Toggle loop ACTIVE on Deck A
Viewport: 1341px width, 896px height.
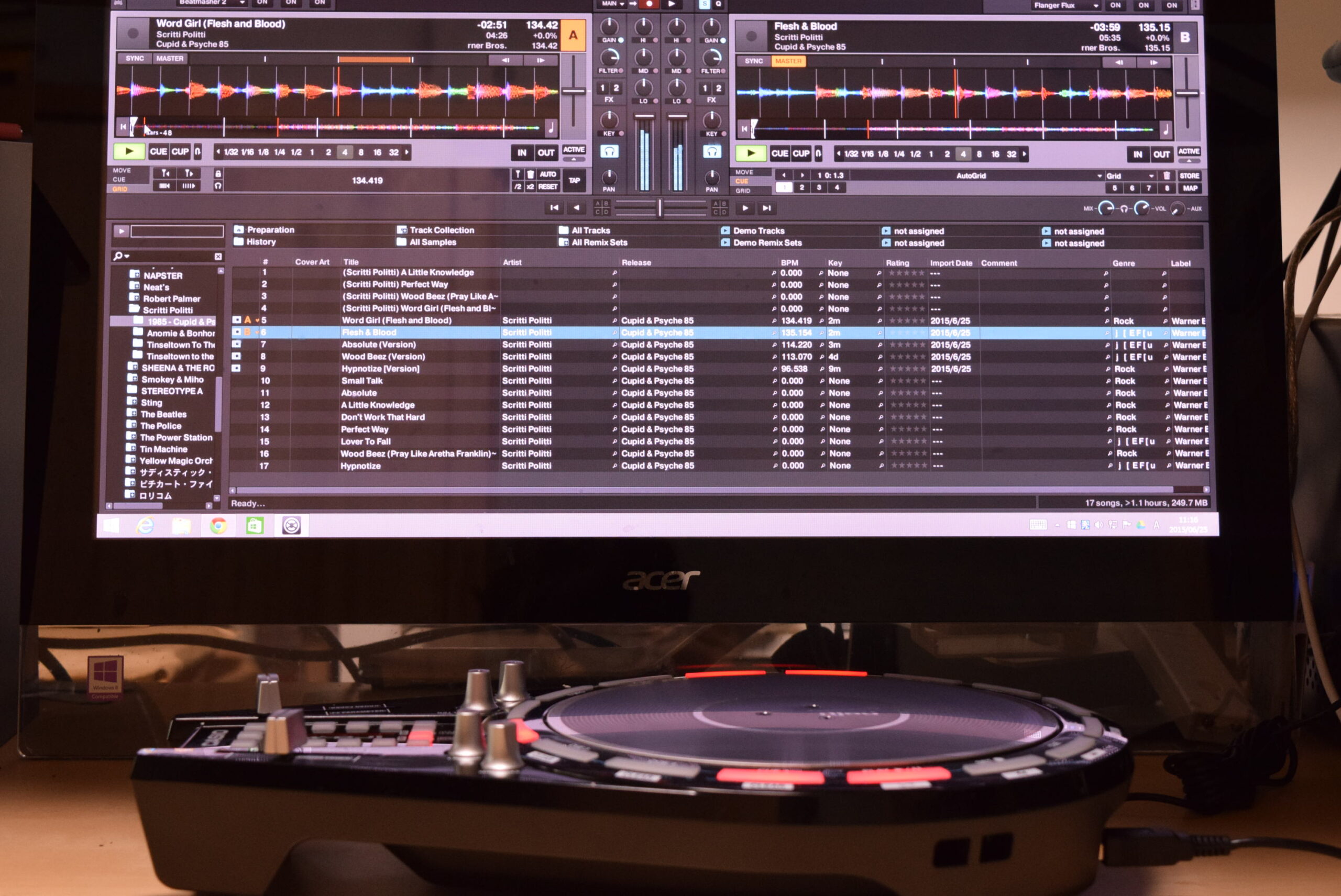point(574,150)
